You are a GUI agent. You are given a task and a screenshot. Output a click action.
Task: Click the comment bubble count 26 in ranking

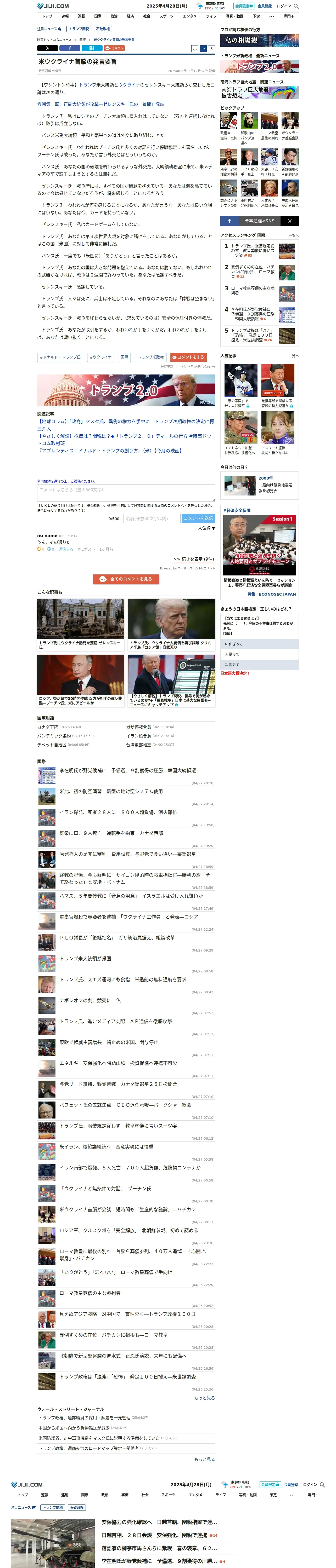coord(268,340)
